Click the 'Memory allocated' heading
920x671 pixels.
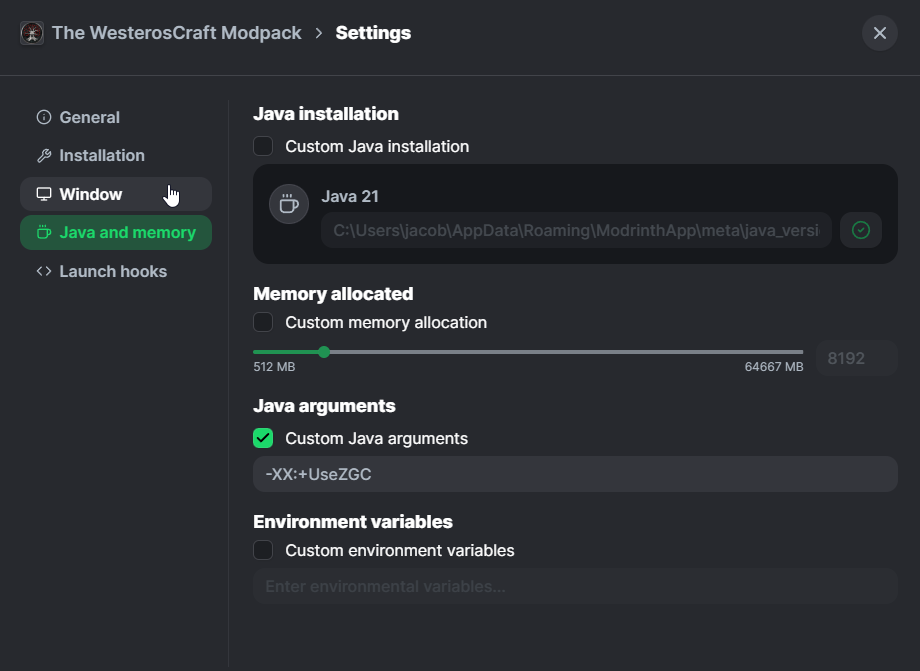333,294
